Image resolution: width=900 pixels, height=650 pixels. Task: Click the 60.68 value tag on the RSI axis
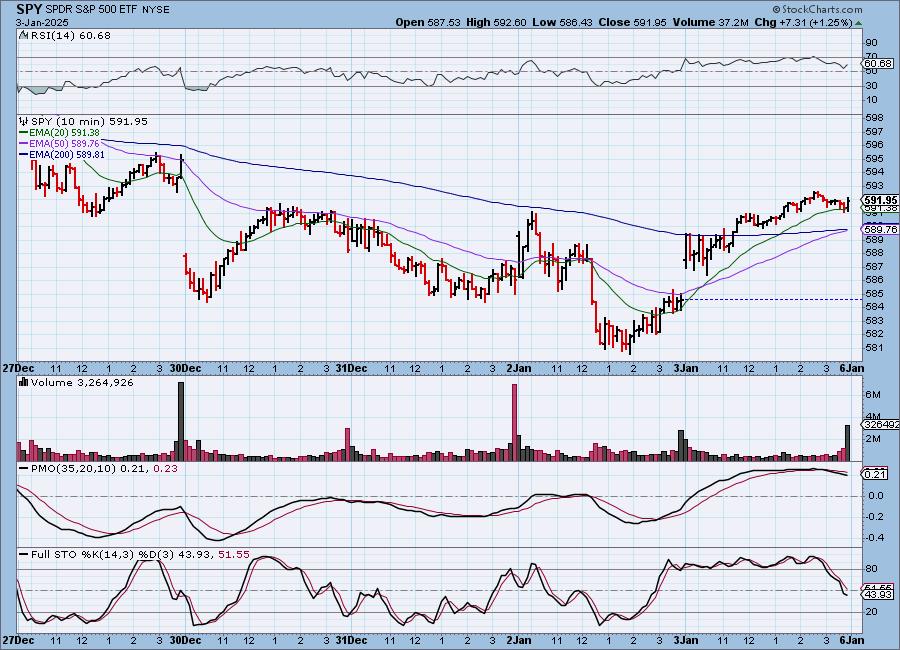pyautogui.click(x=878, y=63)
